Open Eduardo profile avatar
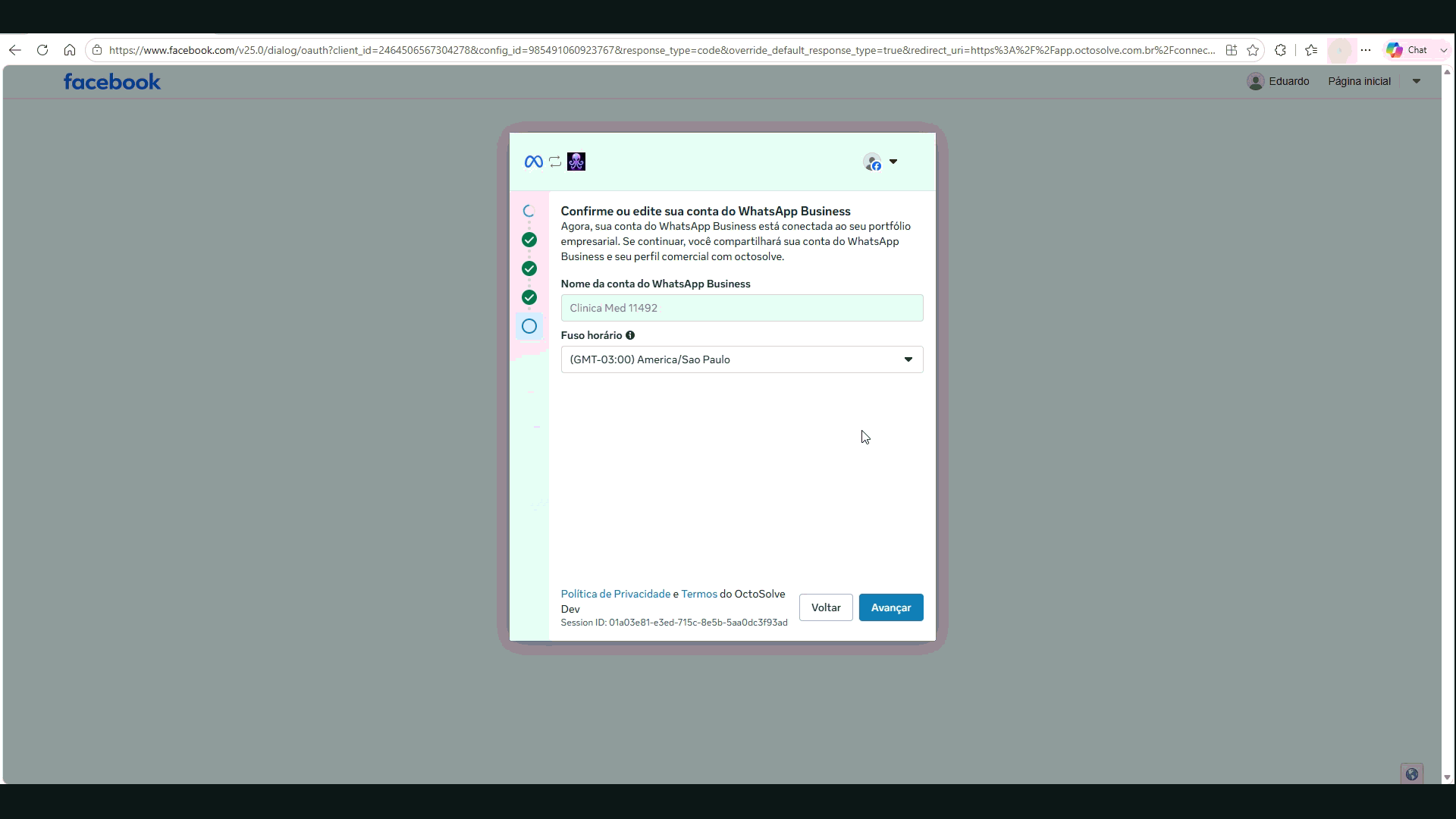Screen dimensions: 1456x819 point(1256,81)
